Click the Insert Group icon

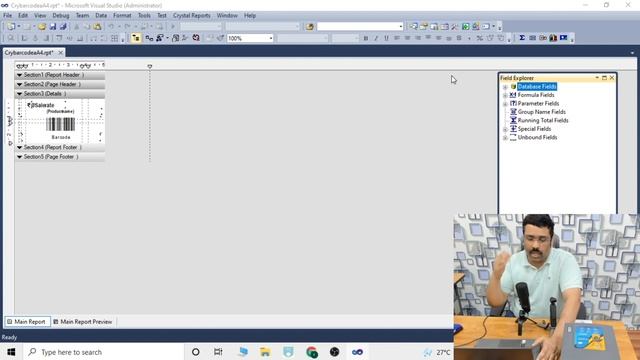[532, 38]
